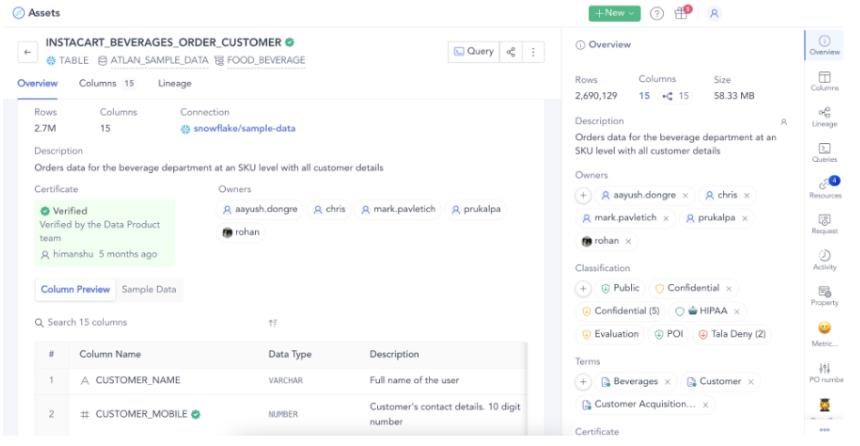
Task: Remove the Customer Acquisition term
Action: [706, 405]
